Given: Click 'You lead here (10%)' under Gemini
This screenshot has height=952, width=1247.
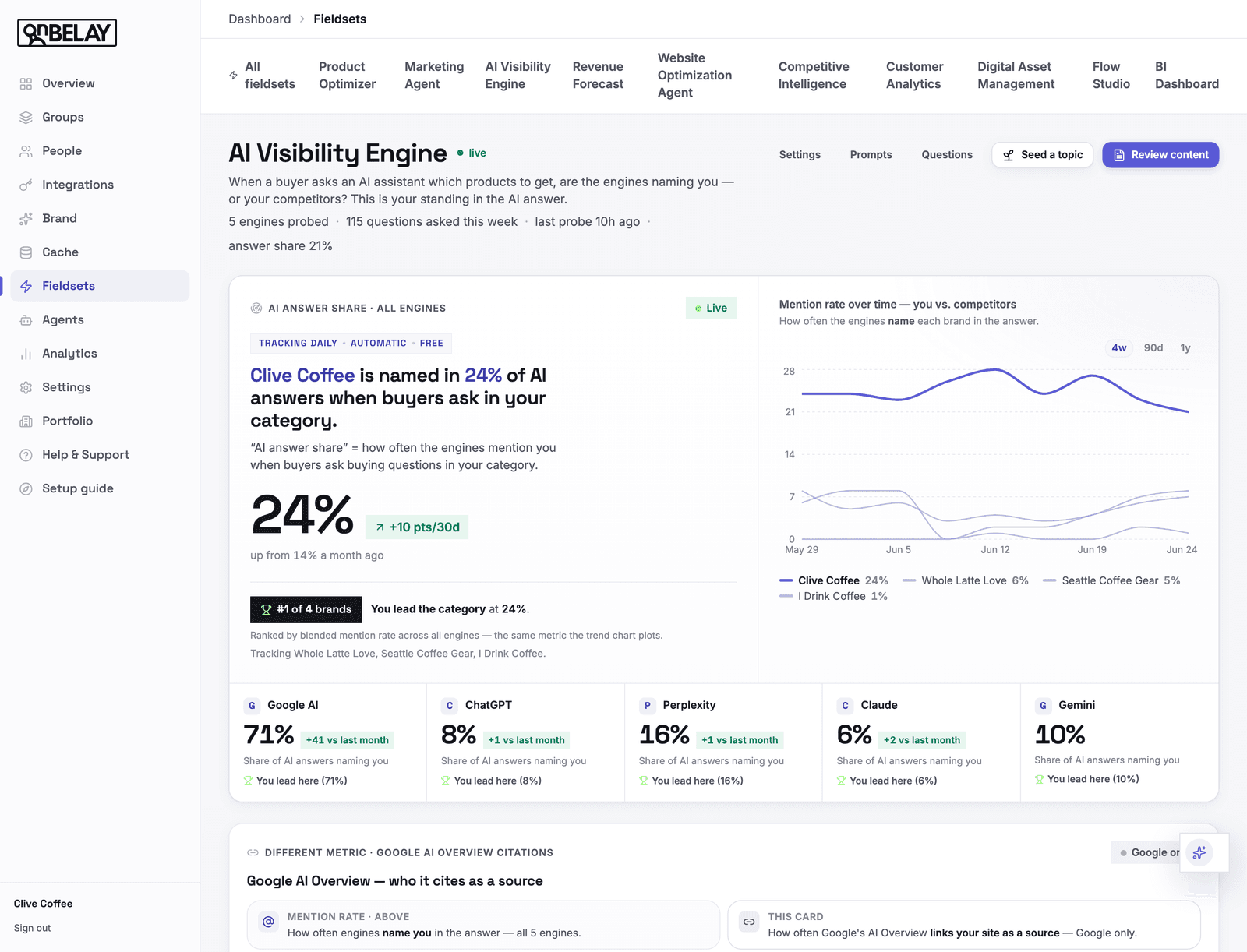Looking at the screenshot, I should click(1093, 779).
